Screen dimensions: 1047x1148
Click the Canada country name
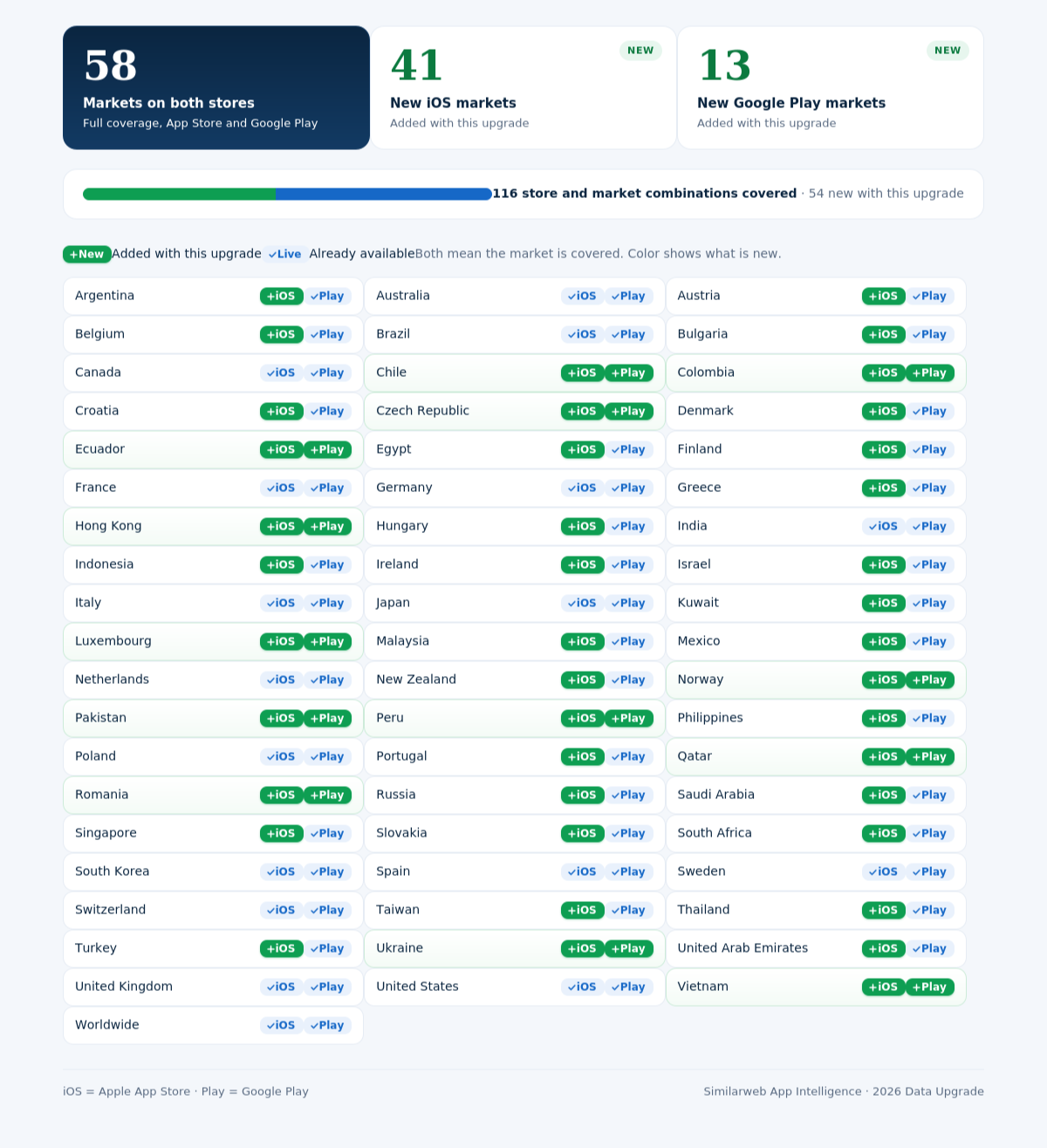(x=98, y=372)
